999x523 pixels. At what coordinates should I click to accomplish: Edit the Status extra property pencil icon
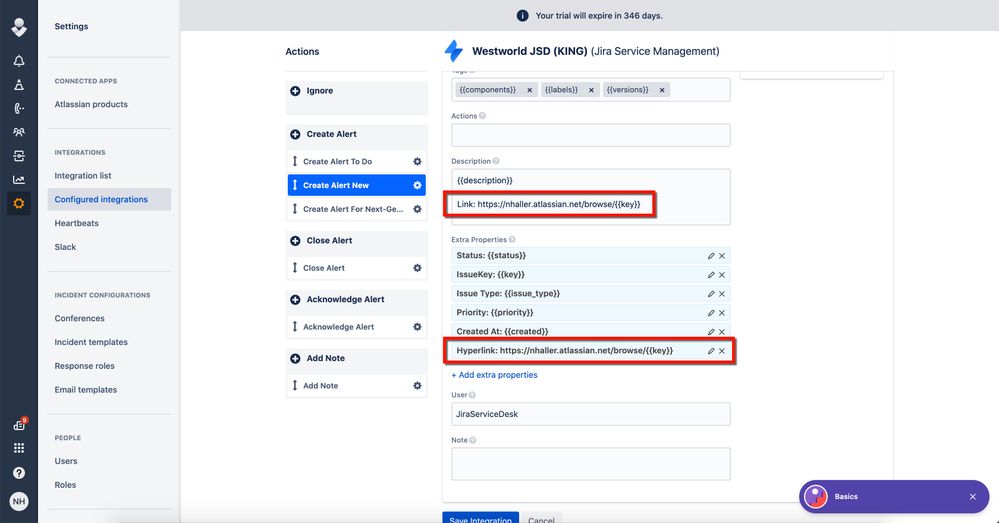(711, 256)
